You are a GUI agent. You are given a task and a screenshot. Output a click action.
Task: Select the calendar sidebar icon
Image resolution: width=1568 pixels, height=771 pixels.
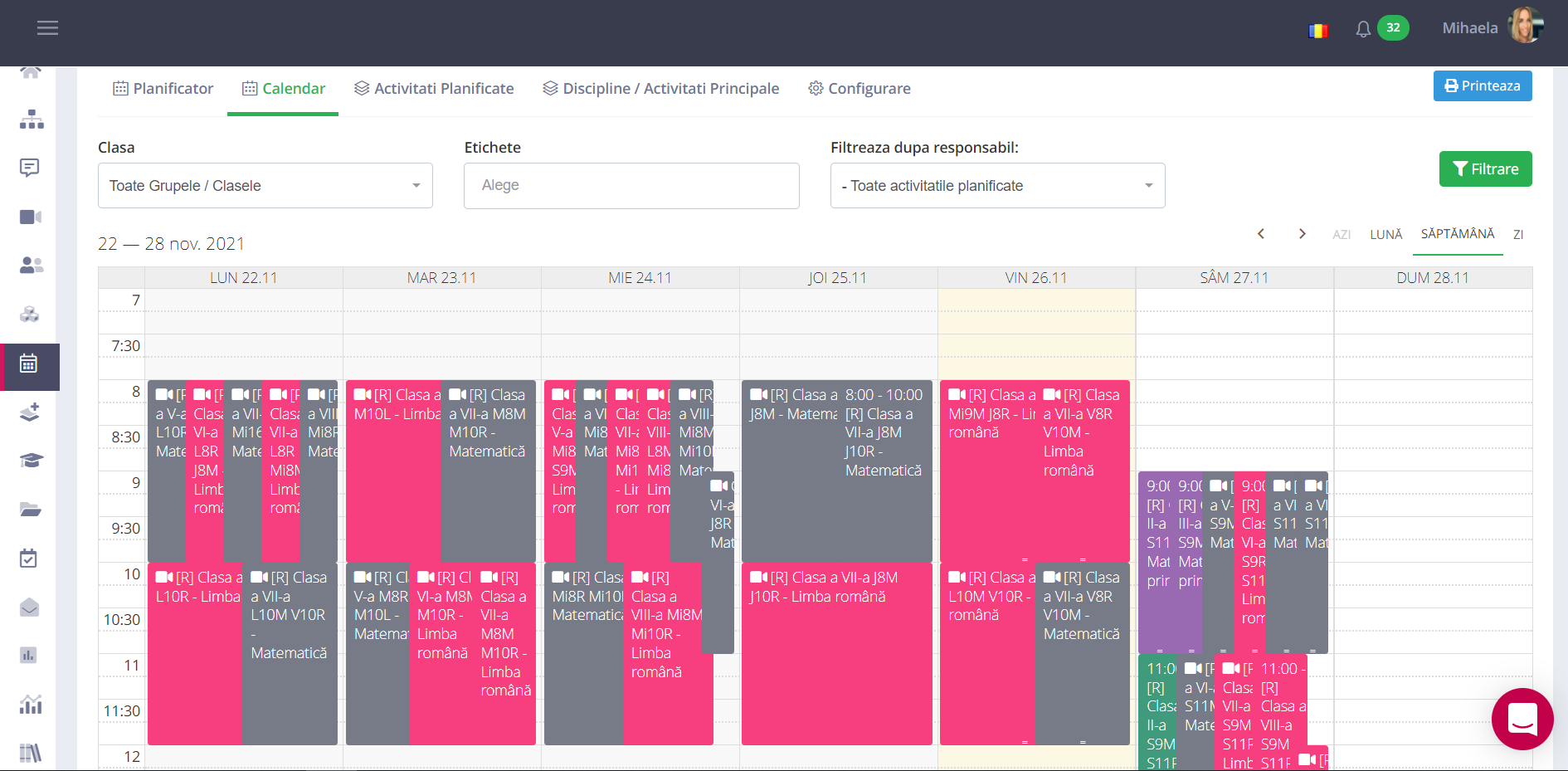click(x=29, y=364)
